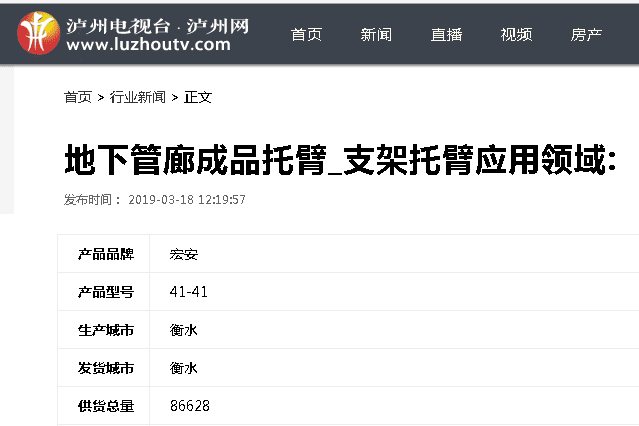The height and width of the screenshot is (426, 639).
Task: Click the 发货城市 row label
Action: 106,368
